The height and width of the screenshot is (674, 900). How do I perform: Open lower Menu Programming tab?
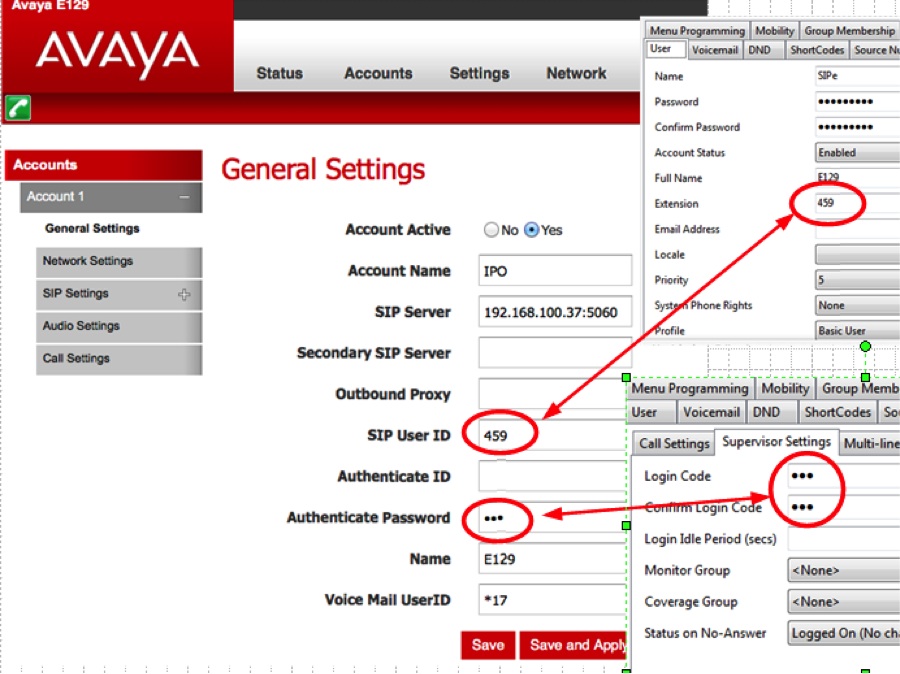(690, 389)
